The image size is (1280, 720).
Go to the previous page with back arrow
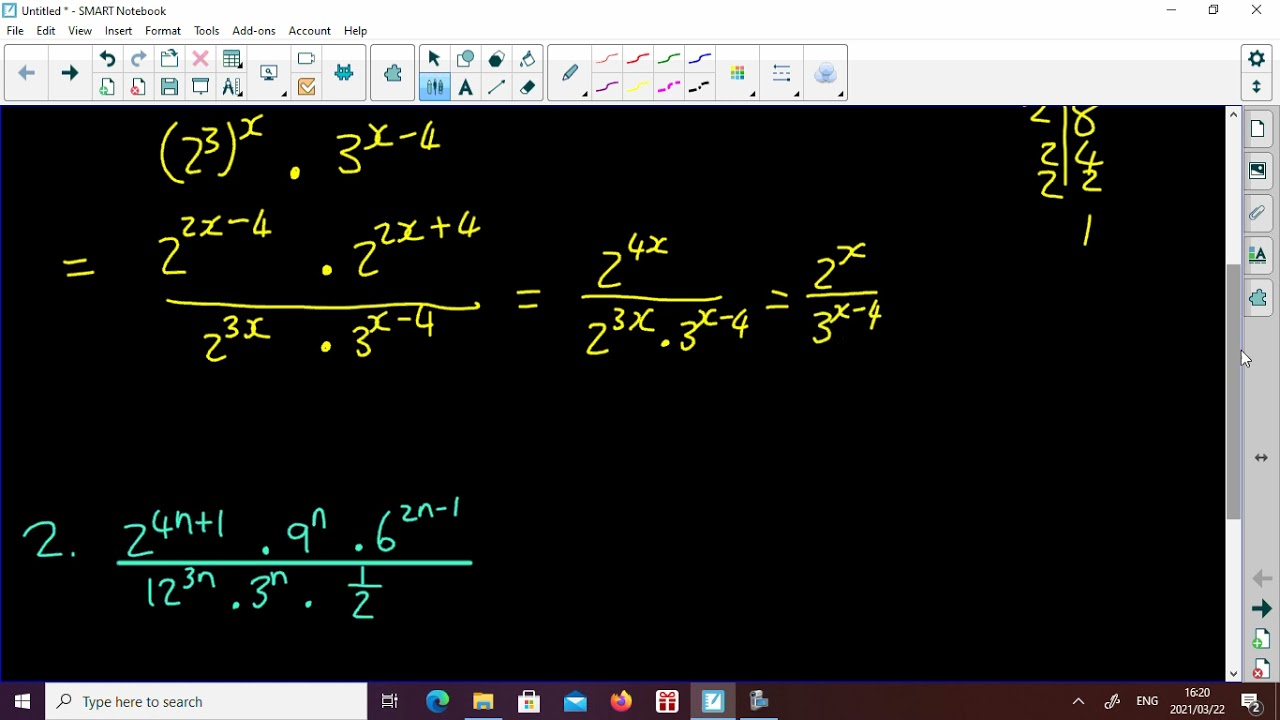[27, 73]
